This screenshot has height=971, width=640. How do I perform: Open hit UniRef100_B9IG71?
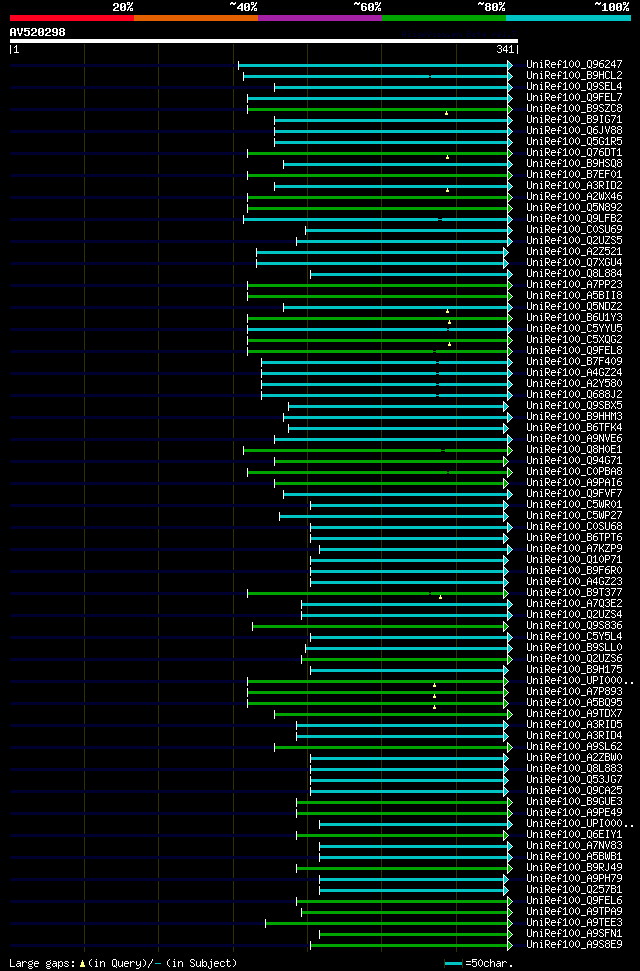coord(574,120)
